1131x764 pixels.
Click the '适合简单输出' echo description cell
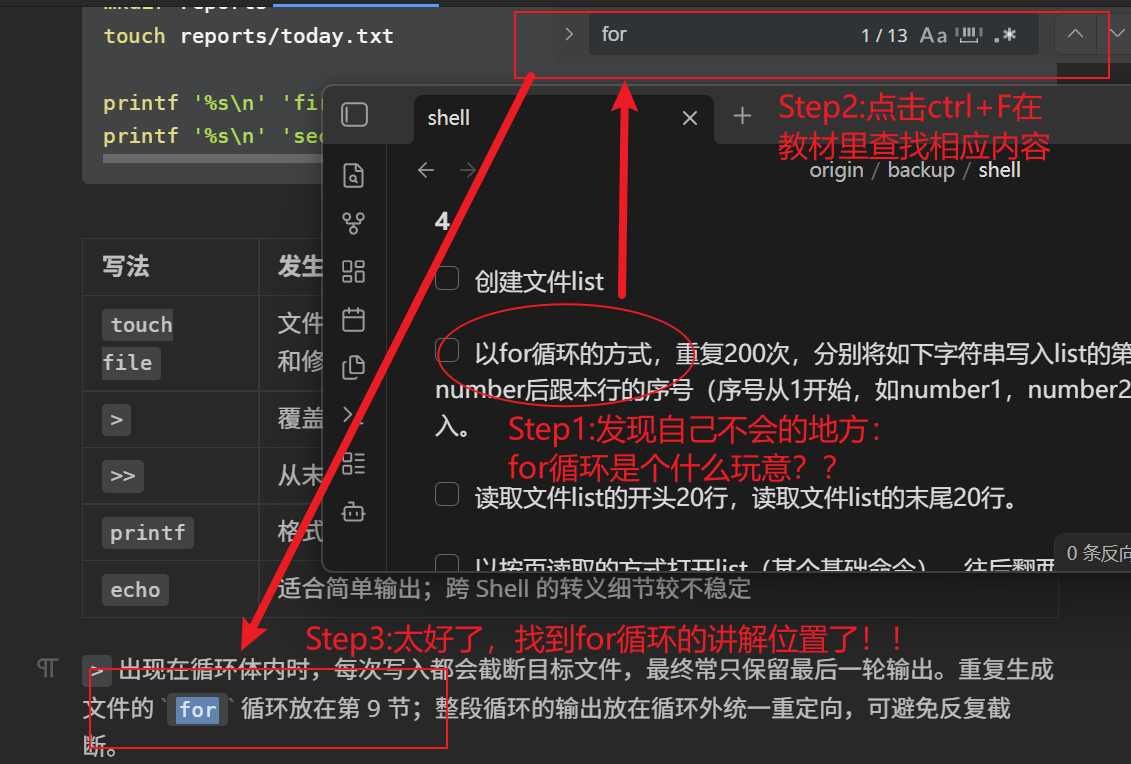tap(514, 589)
